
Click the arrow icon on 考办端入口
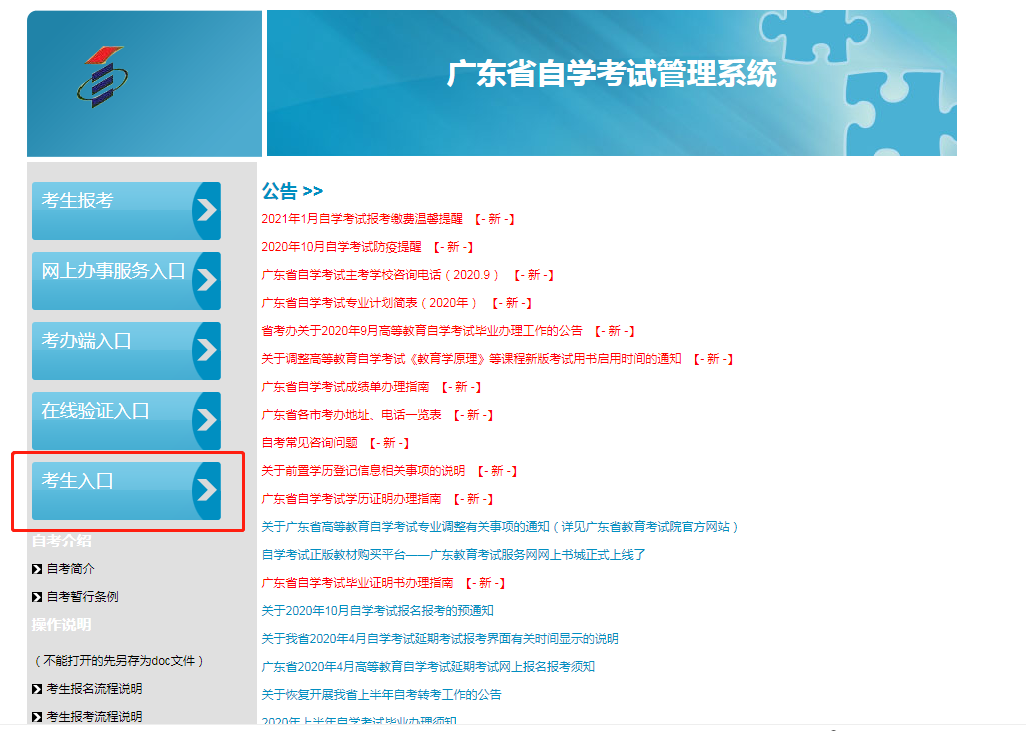(x=206, y=351)
